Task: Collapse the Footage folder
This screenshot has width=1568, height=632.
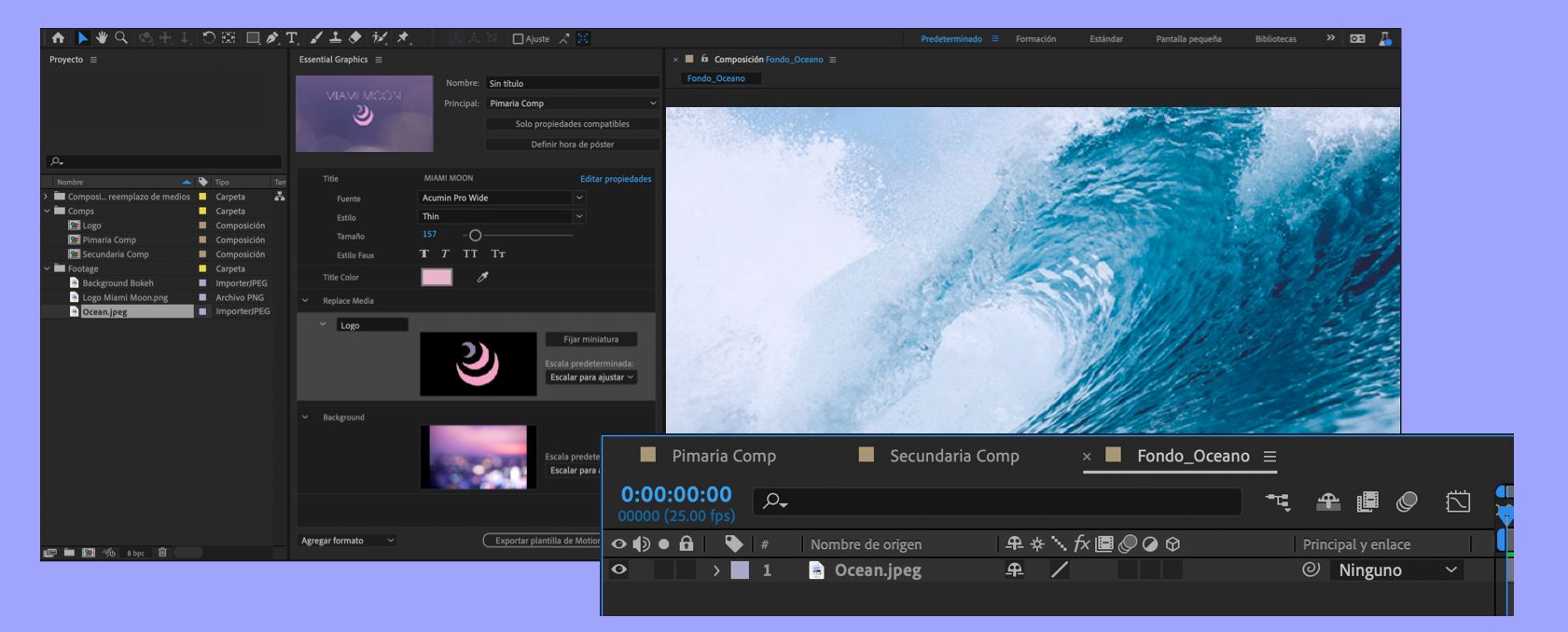Action: 47,268
